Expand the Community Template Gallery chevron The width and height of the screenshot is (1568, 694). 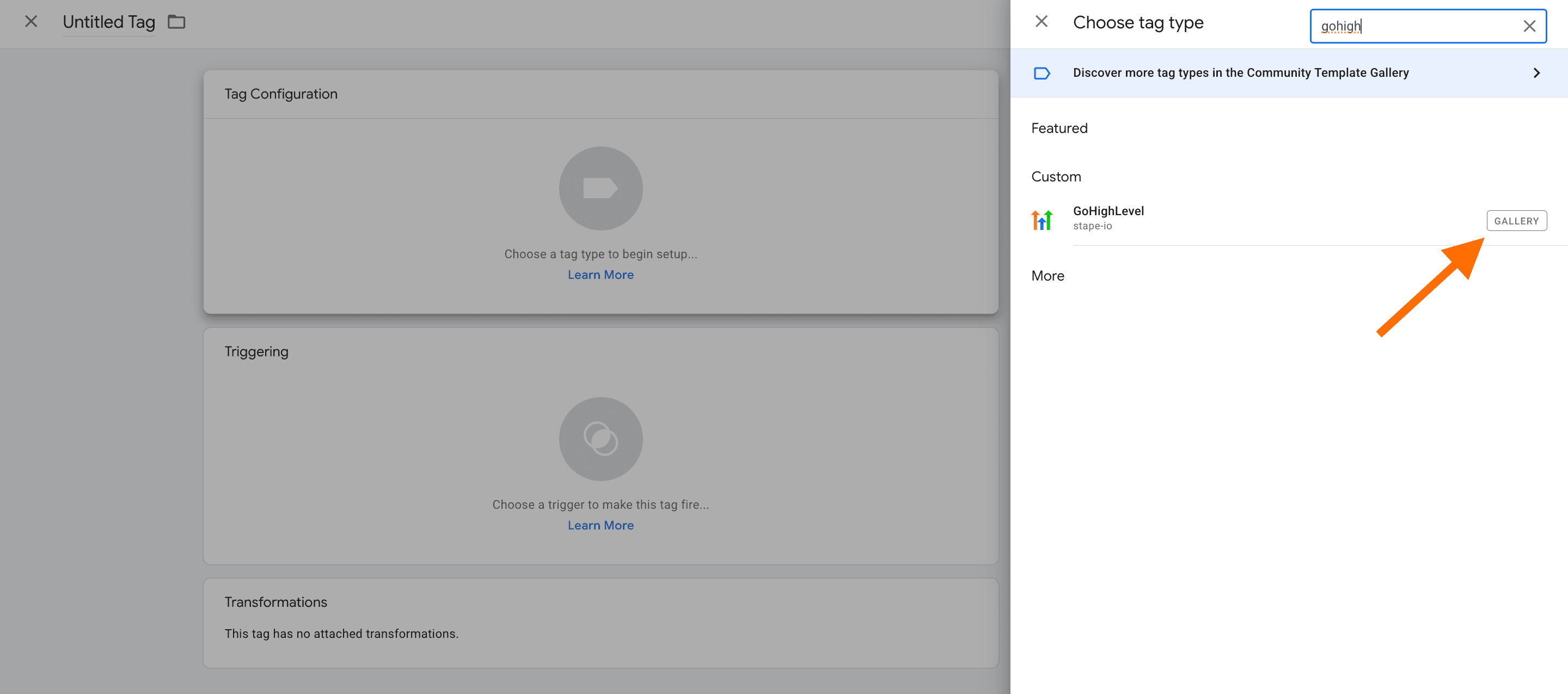point(1536,73)
